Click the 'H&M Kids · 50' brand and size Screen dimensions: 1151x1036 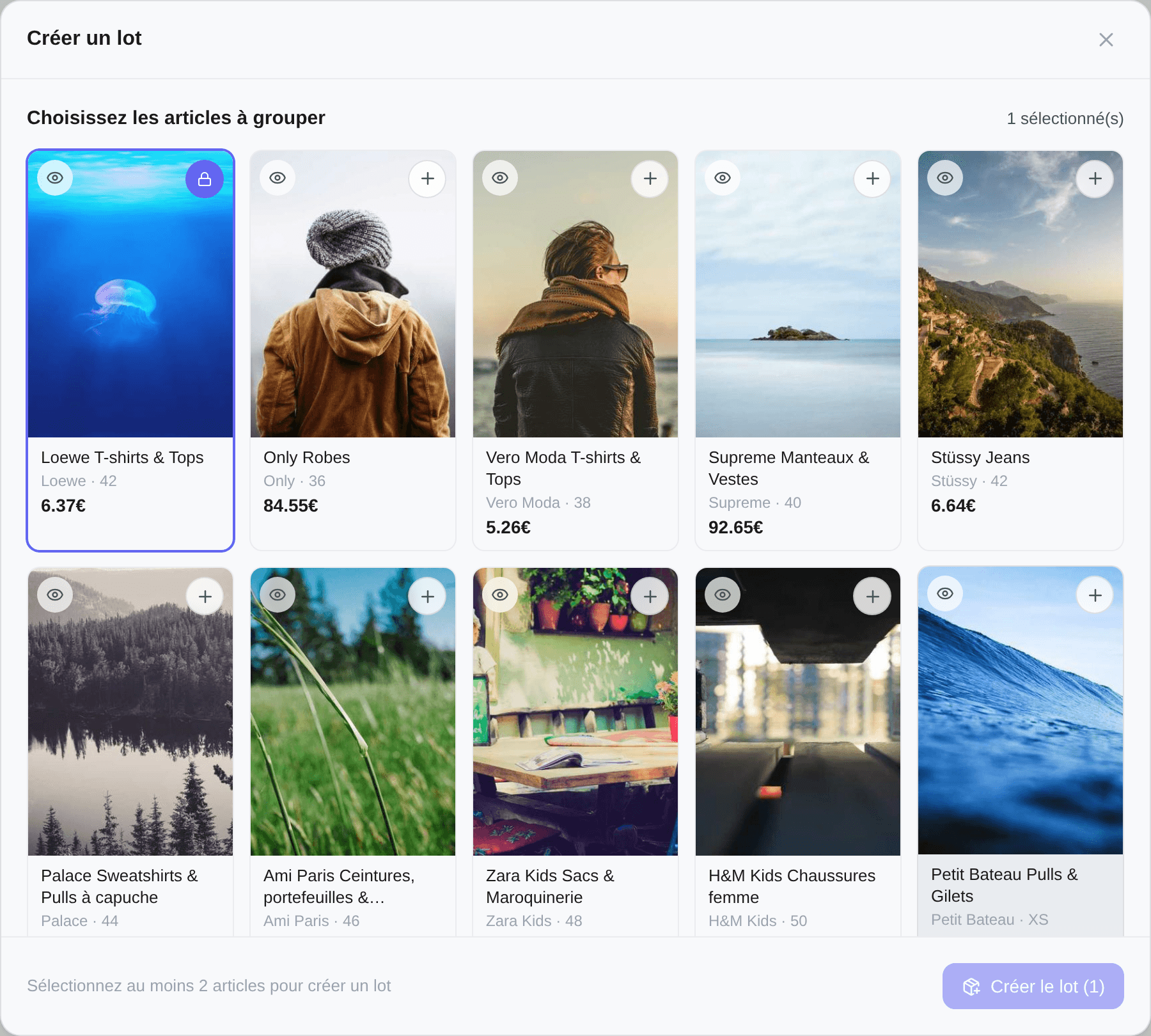tap(758, 921)
